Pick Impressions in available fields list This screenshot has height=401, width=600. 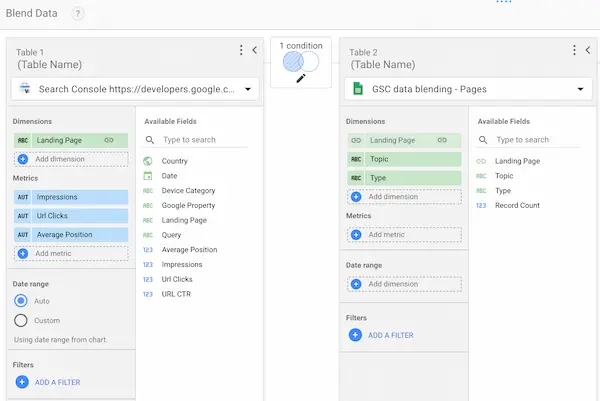coord(182,265)
